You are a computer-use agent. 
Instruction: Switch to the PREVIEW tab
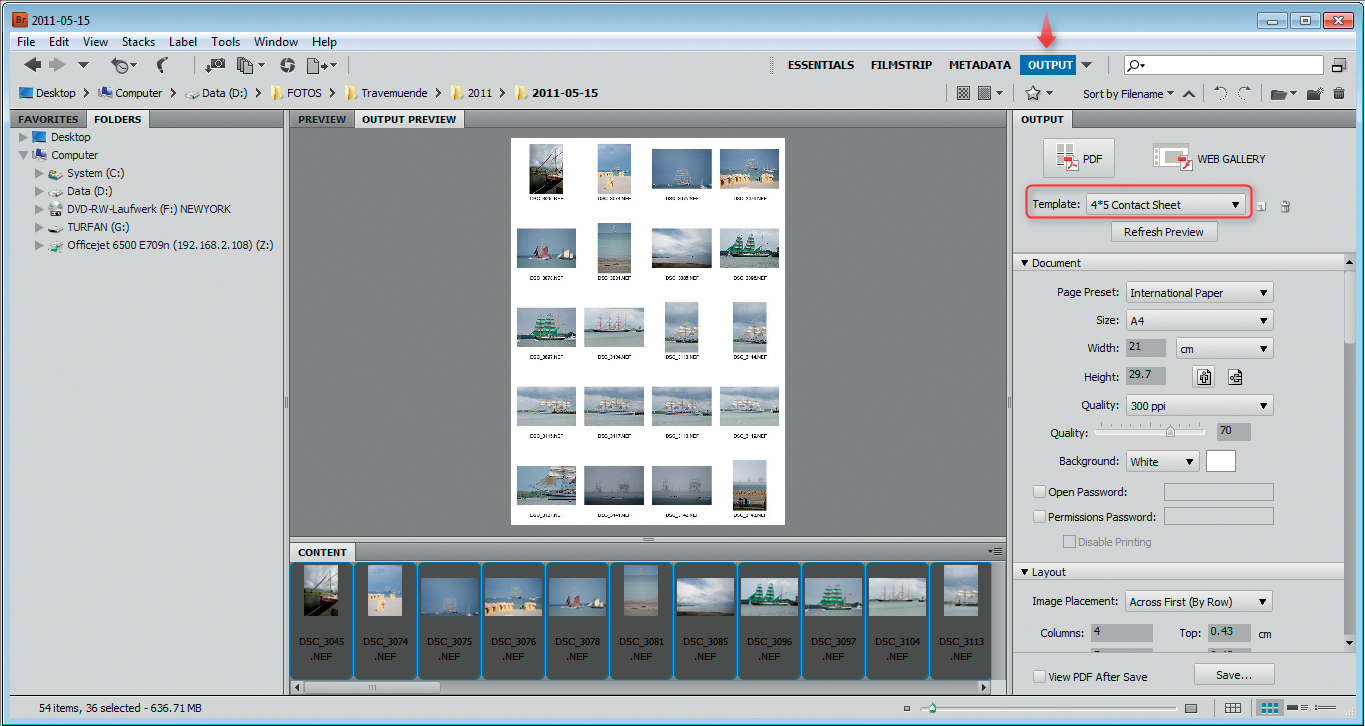click(322, 119)
